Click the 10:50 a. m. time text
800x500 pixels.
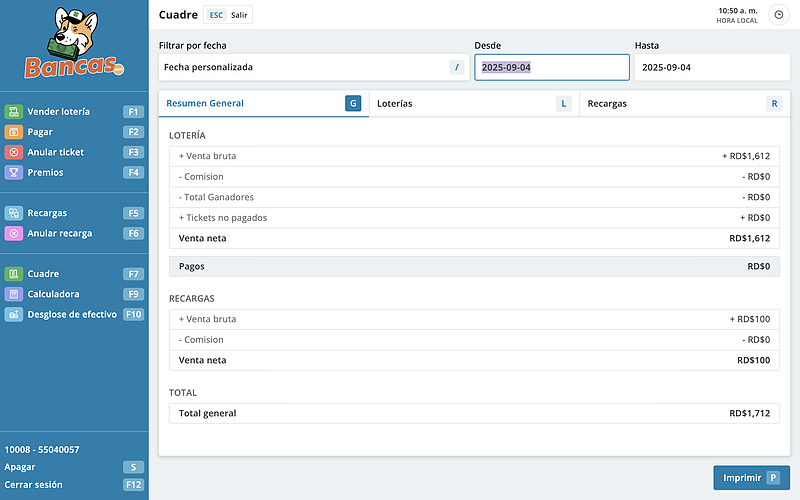coord(738,11)
